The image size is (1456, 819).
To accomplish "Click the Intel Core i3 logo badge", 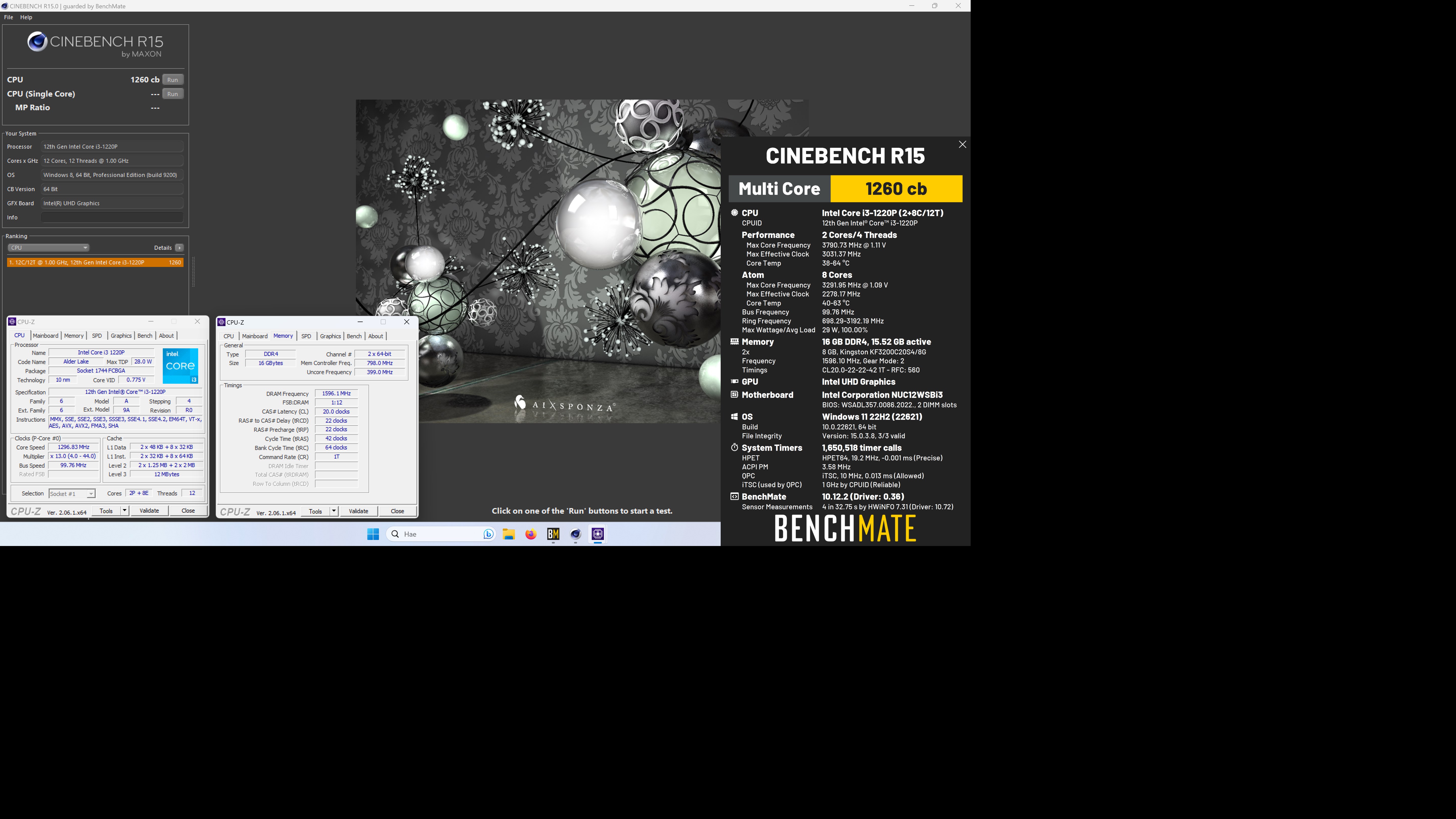I will pos(180,366).
